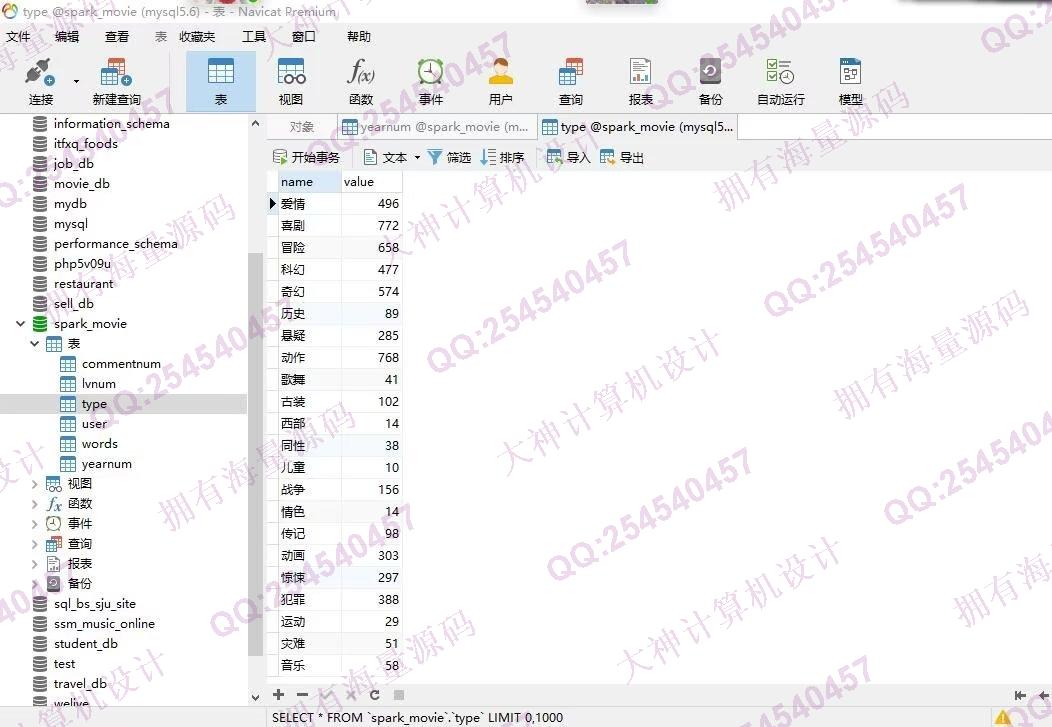Switch to the 对象 tab

(301, 127)
